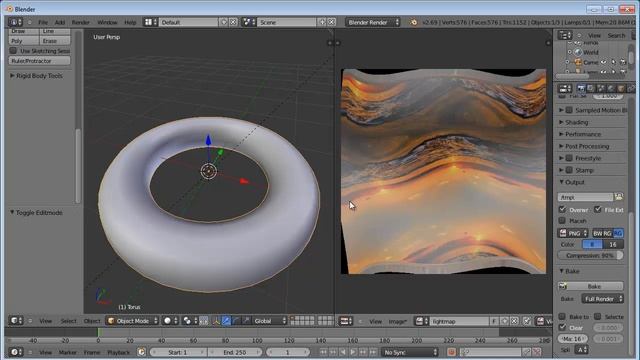
Task: Select the translate manipulator arrow icon
Action: pyautogui.click(x=226, y=321)
